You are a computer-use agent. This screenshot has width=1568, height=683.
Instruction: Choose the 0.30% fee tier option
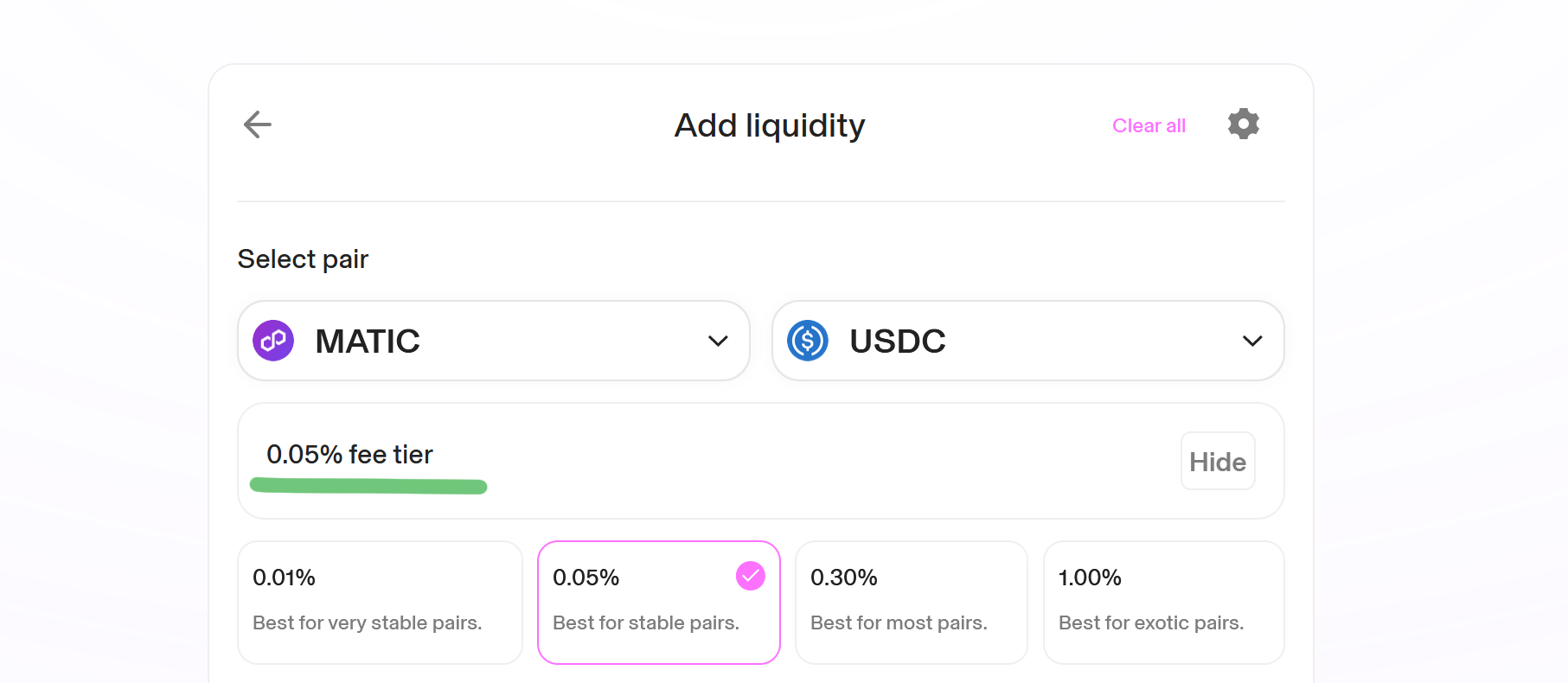[911, 603]
